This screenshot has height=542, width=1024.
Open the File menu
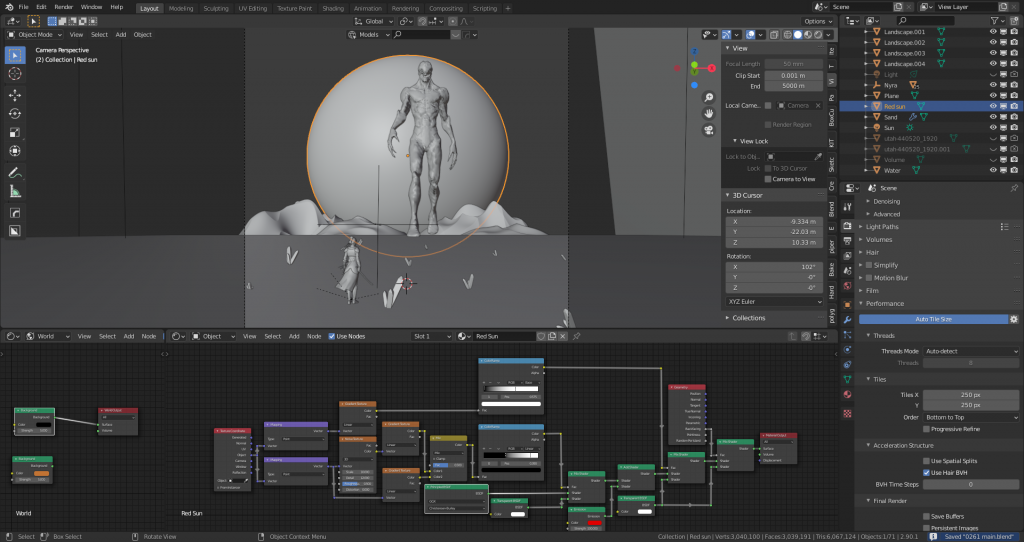(24, 7)
